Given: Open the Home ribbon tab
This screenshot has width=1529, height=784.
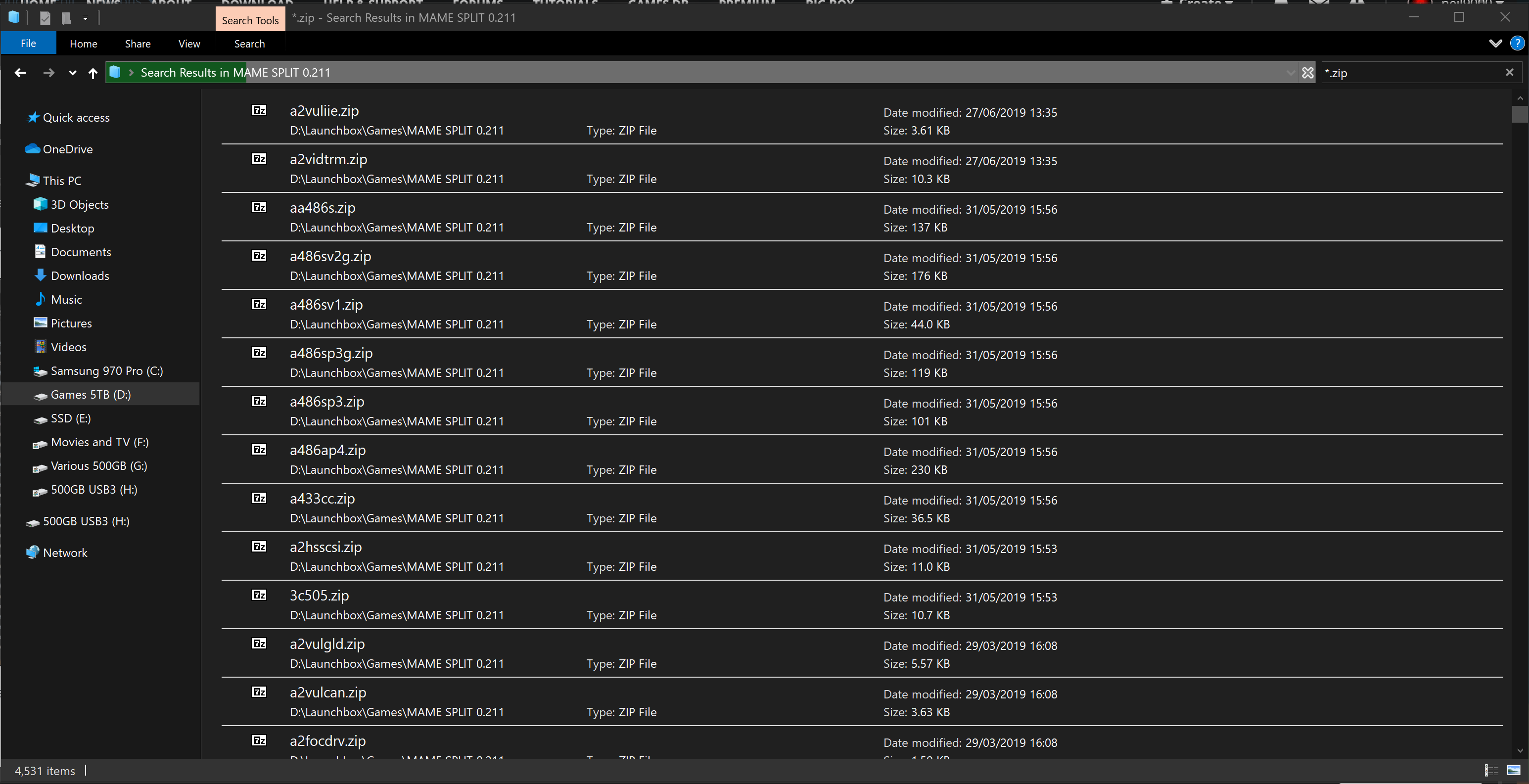Looking at the screenshot, I should point(83,44).
